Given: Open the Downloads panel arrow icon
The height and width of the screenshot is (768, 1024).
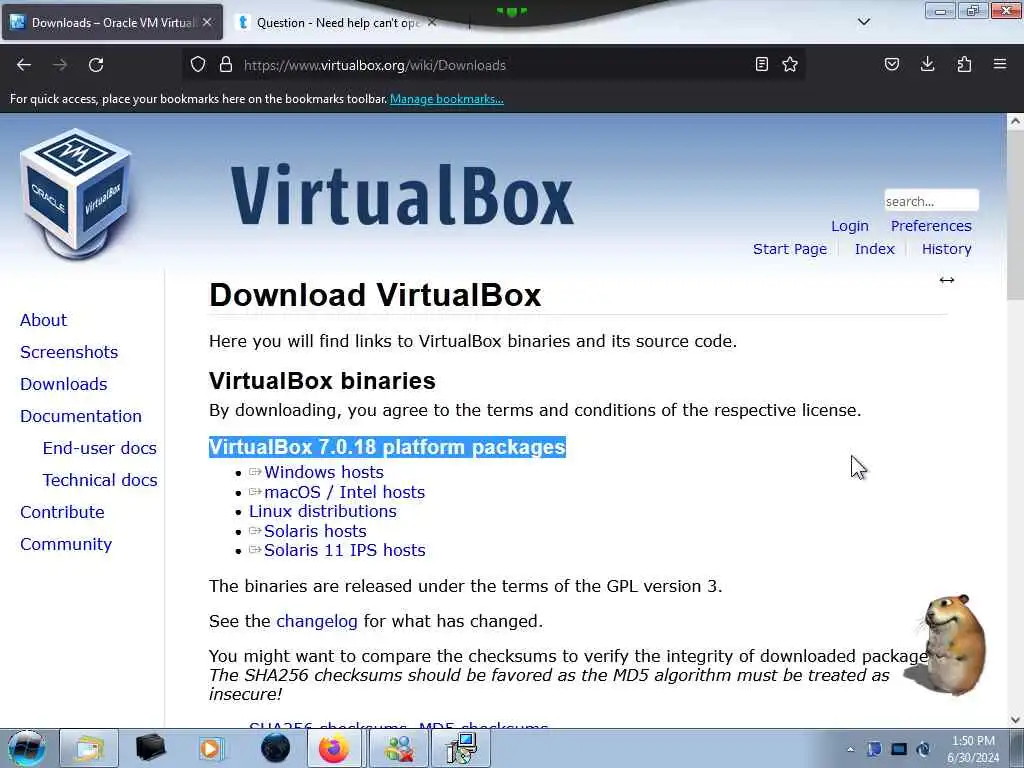Looking at the screenshot, I should click(x=927, y=64).
